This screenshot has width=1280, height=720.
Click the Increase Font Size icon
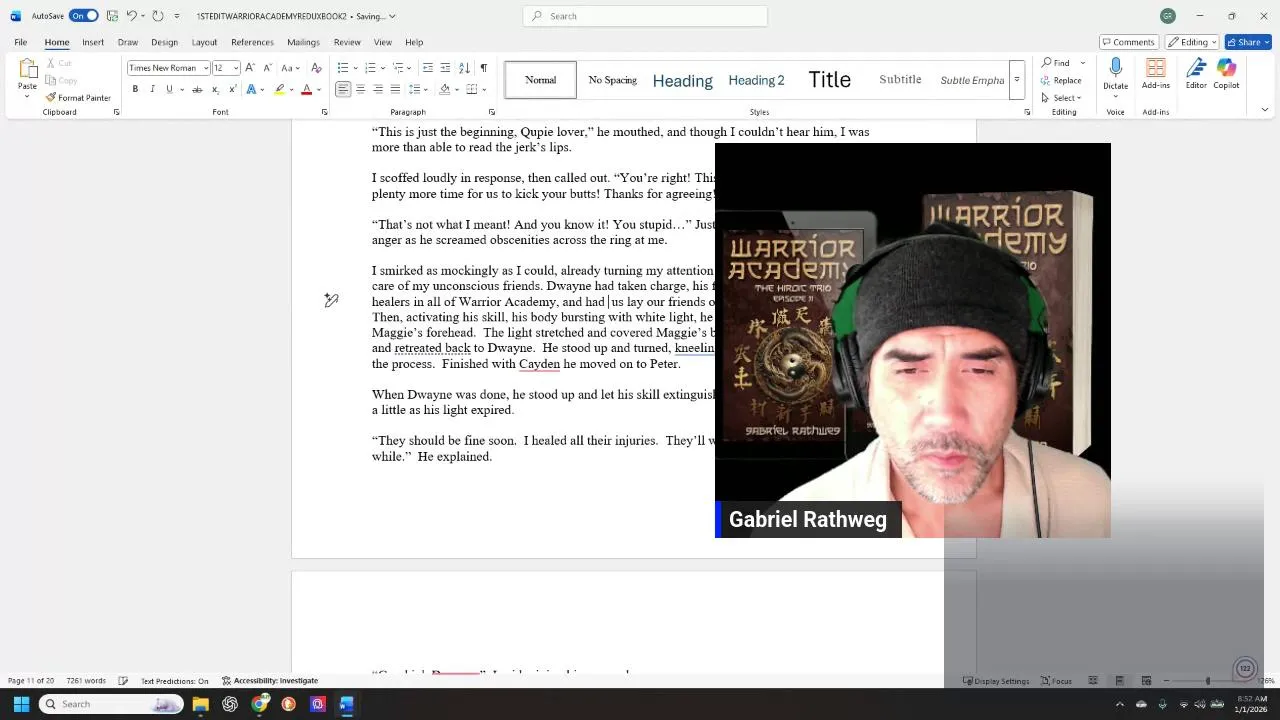250,68
